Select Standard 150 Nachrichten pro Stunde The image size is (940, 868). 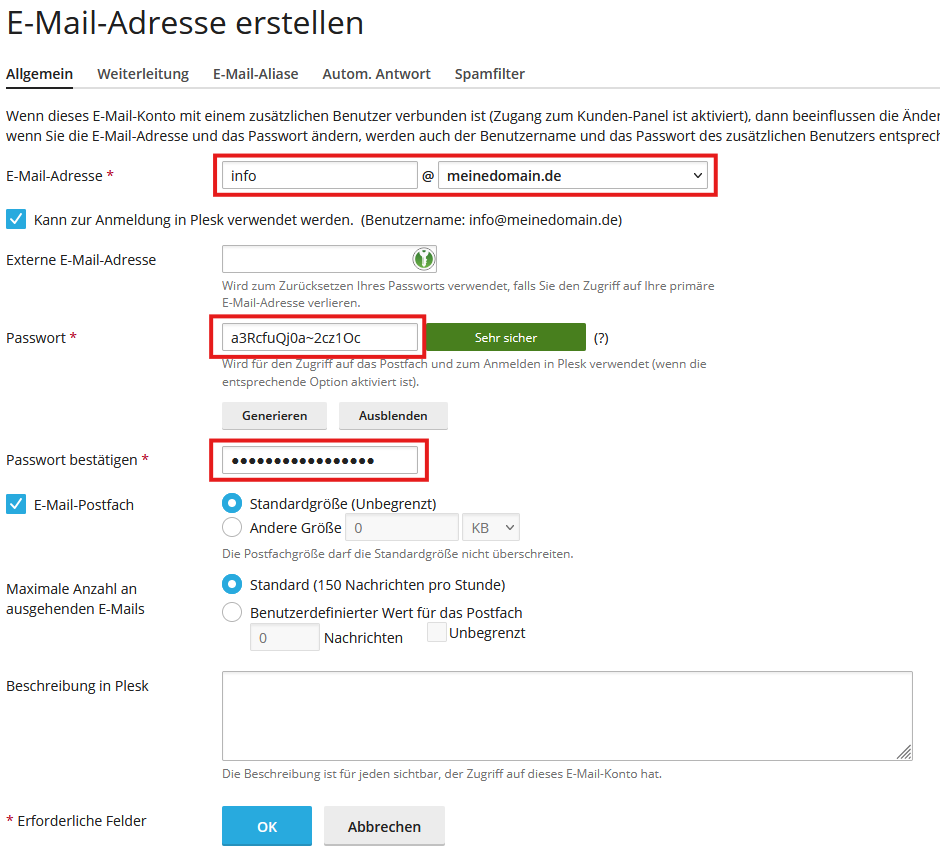(x=232, y=584)
